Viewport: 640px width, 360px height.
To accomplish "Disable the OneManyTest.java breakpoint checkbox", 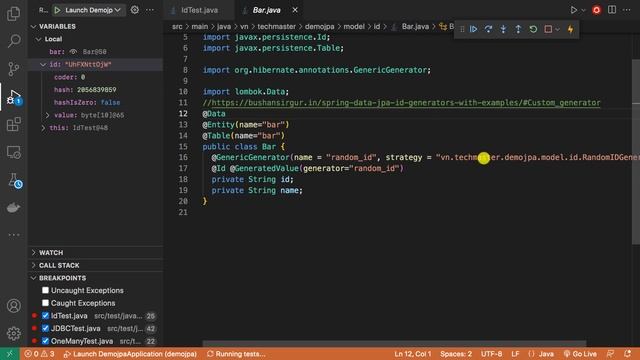I will coord(45,341).
